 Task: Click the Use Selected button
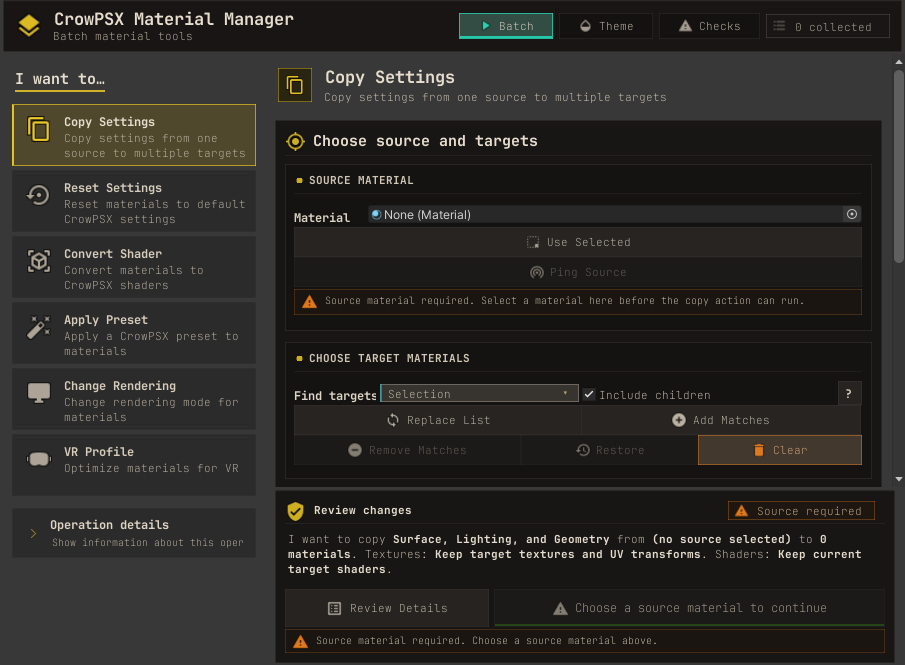[x=578, y=242]
